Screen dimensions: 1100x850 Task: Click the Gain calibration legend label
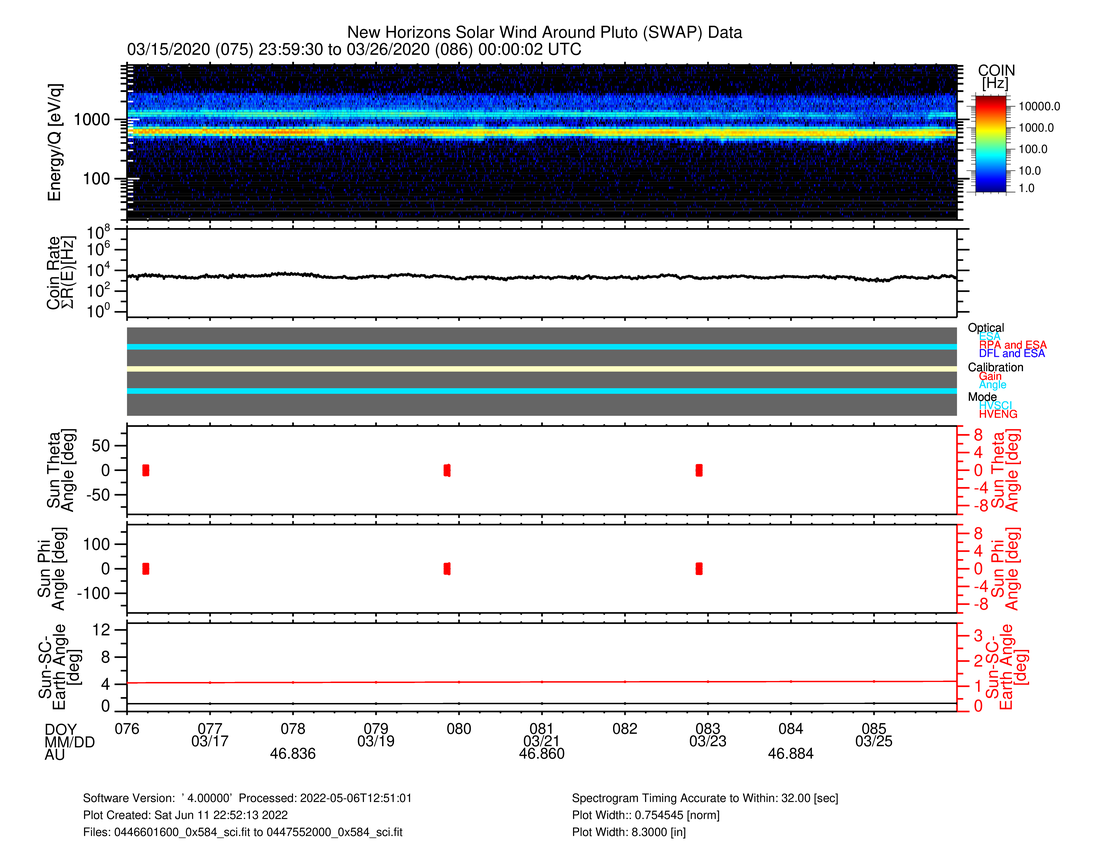click(x=991, y=376)
